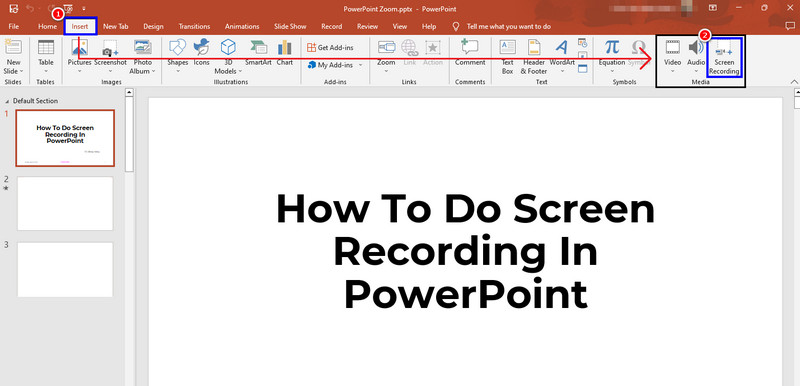Expand the Audio dropdown arrow
Image resolution: width=800 pixels, height=386 pixels.
[x=696, y=71]
